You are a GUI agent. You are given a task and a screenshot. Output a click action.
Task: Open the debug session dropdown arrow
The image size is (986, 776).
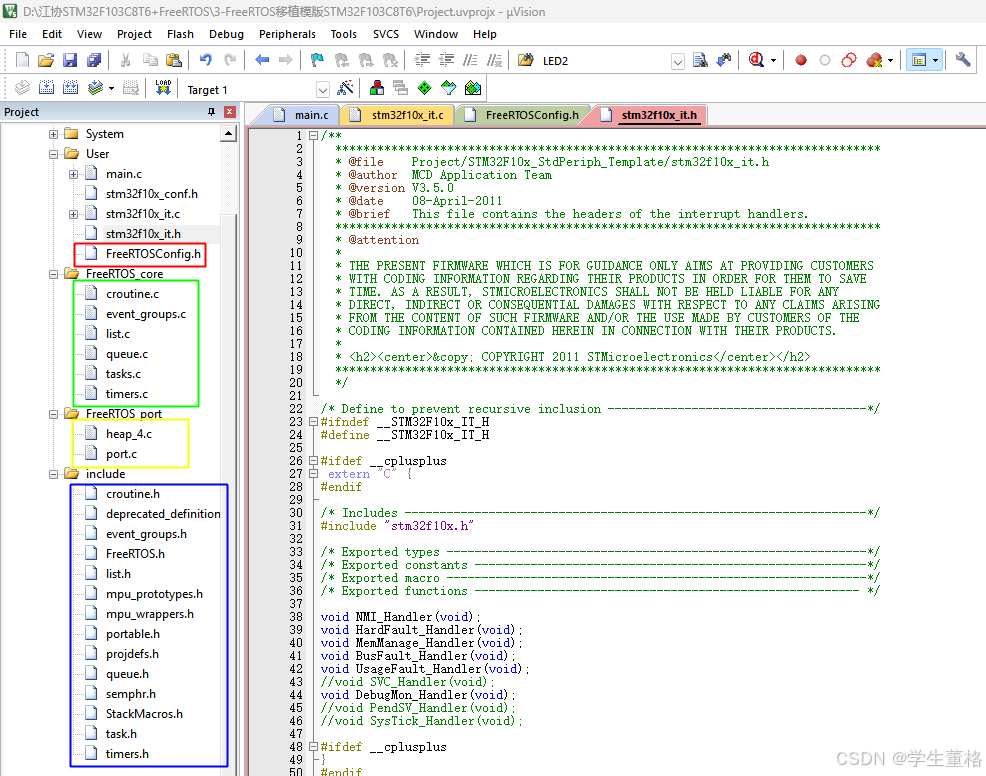point(773,61)
